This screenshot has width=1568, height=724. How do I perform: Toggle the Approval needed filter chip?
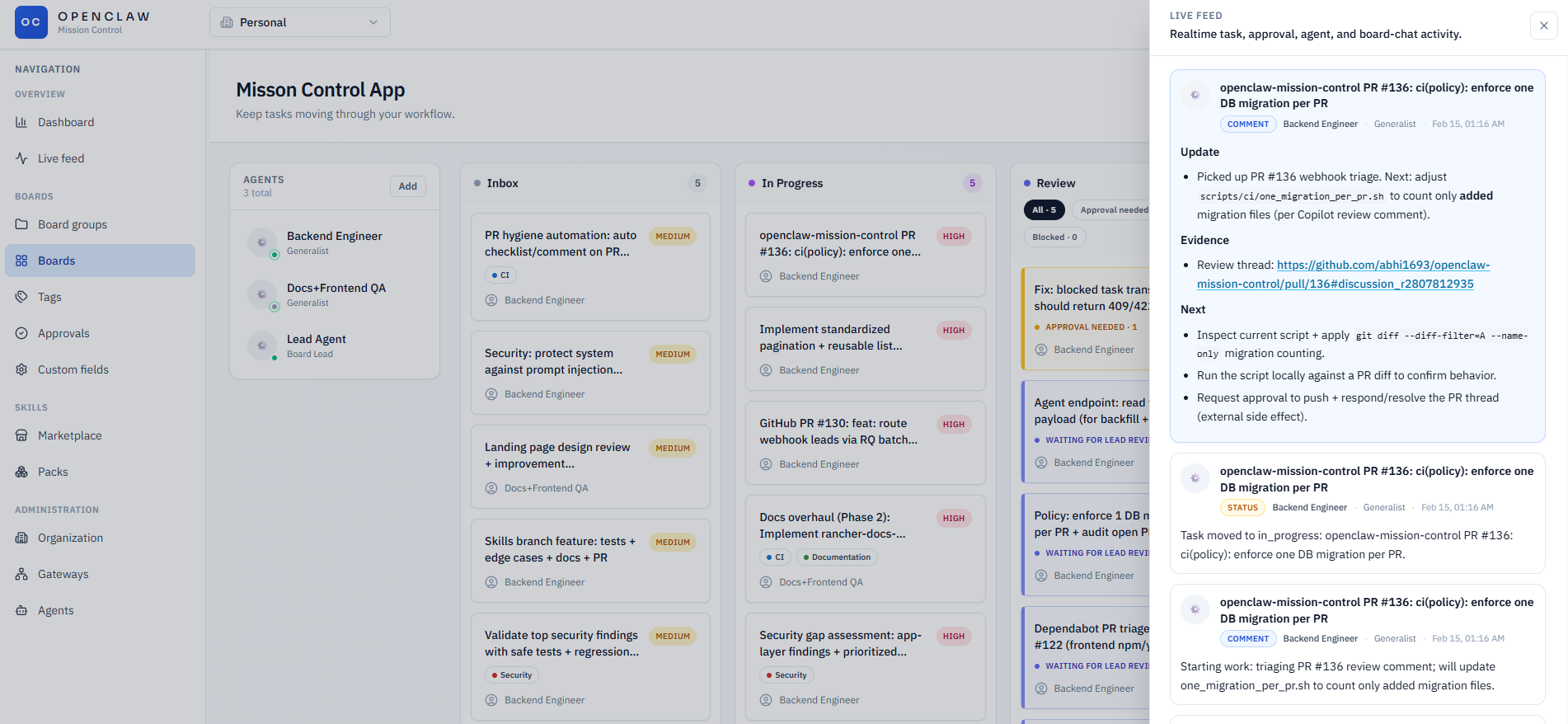click(x=1113, y=209)
